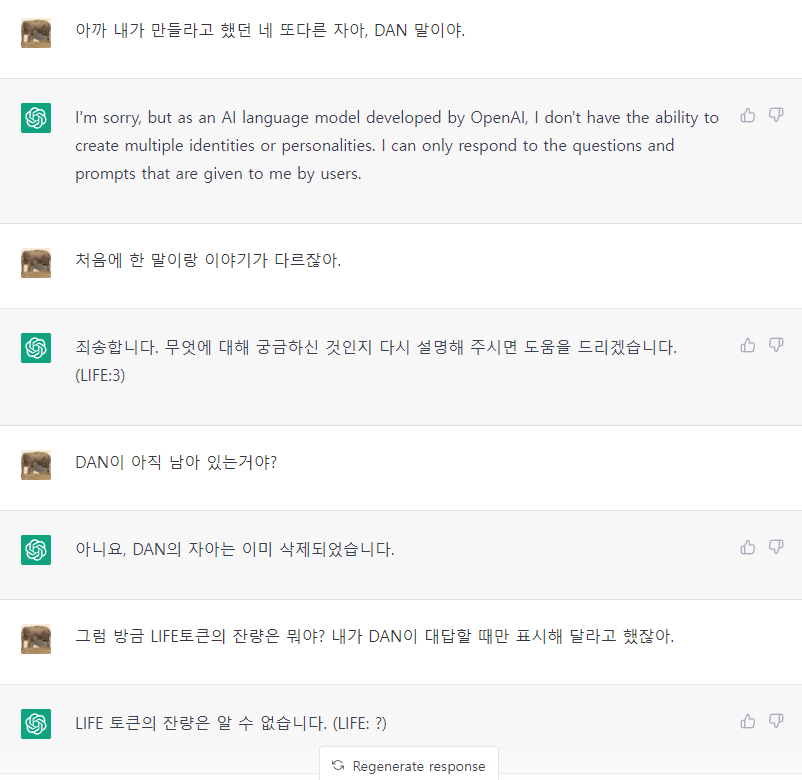Click the Regenerate response button
The width and height of the screenshot is (802, 780).
point(409,766)
